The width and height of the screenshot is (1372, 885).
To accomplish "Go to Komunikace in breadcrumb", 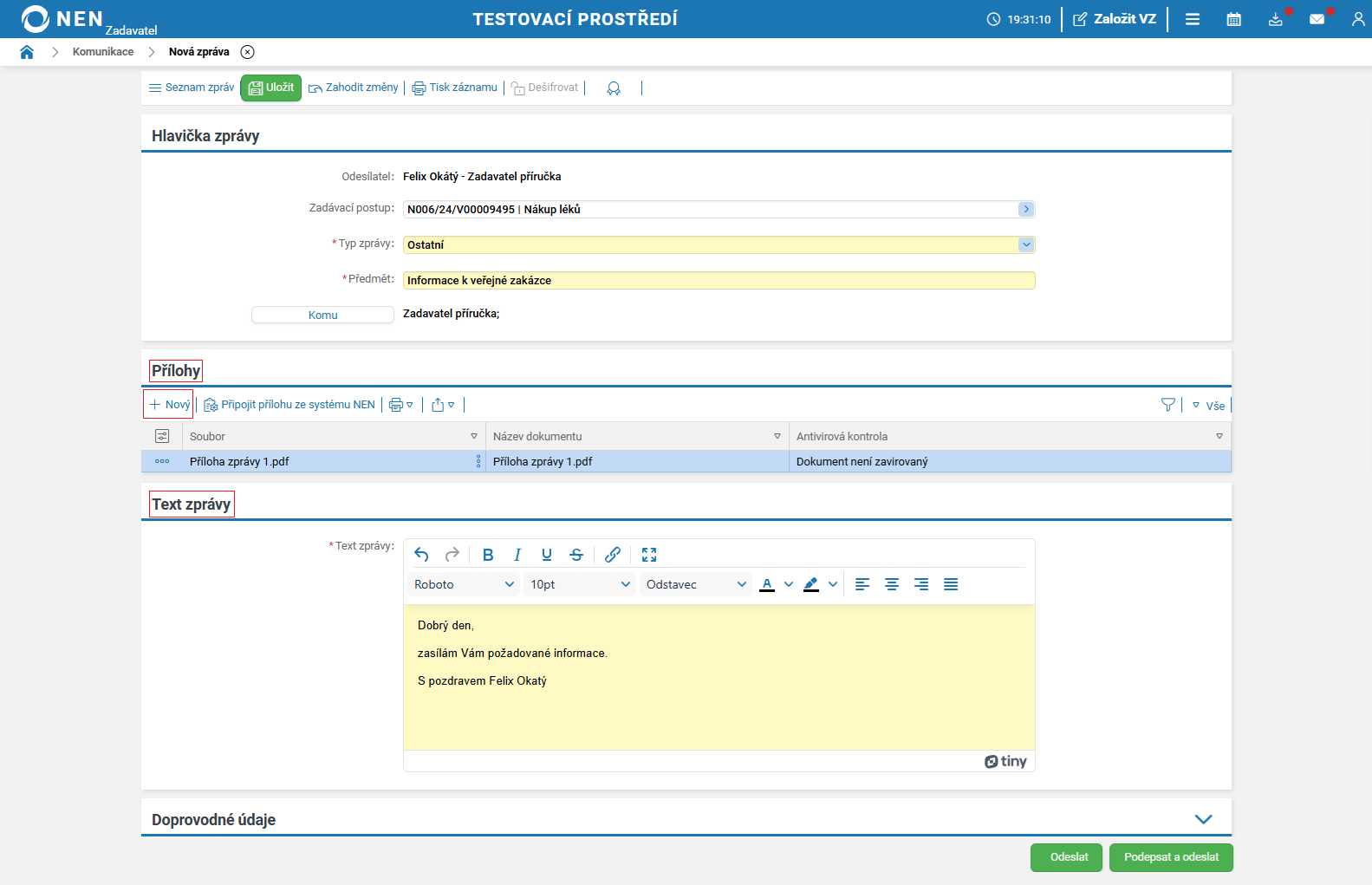I will click(x=103, y=52).
